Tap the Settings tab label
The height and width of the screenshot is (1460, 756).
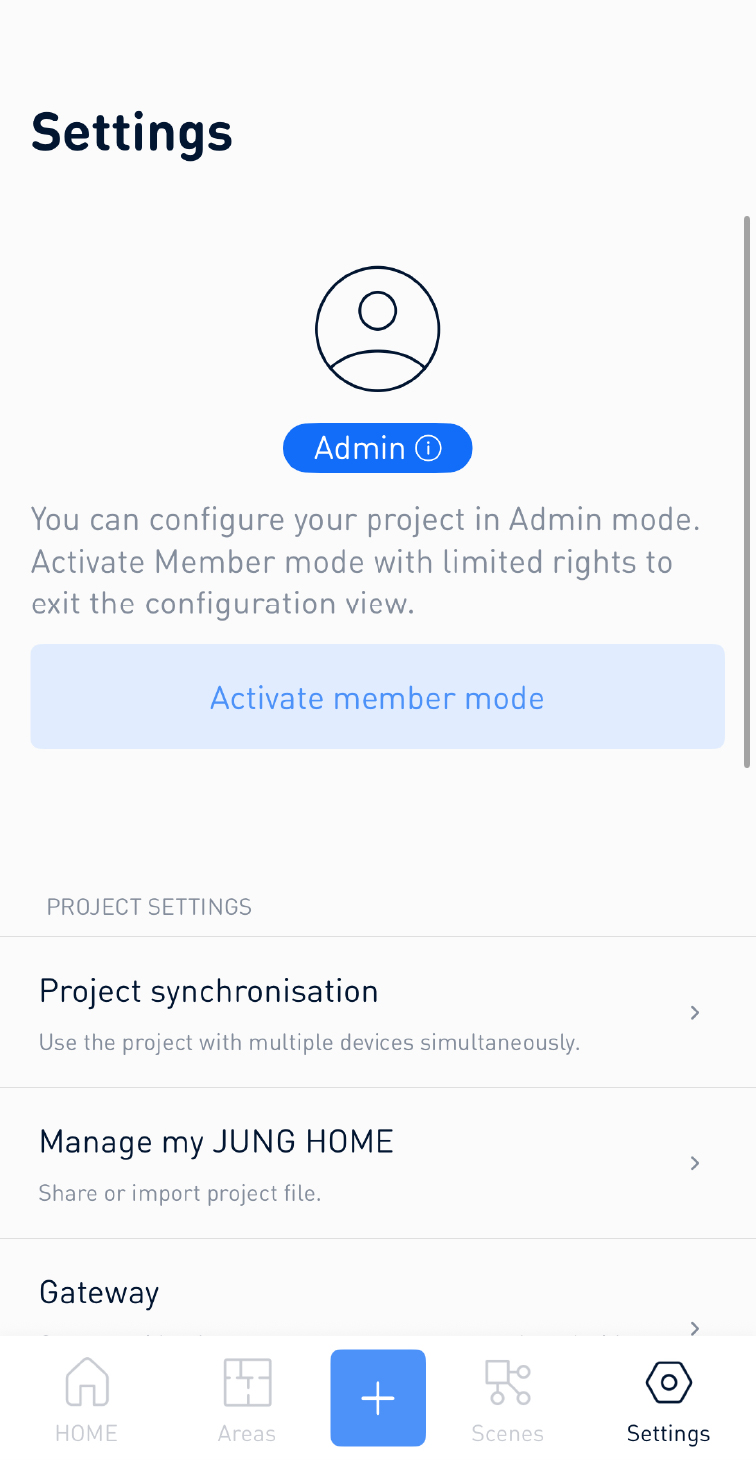[669, 1433]
